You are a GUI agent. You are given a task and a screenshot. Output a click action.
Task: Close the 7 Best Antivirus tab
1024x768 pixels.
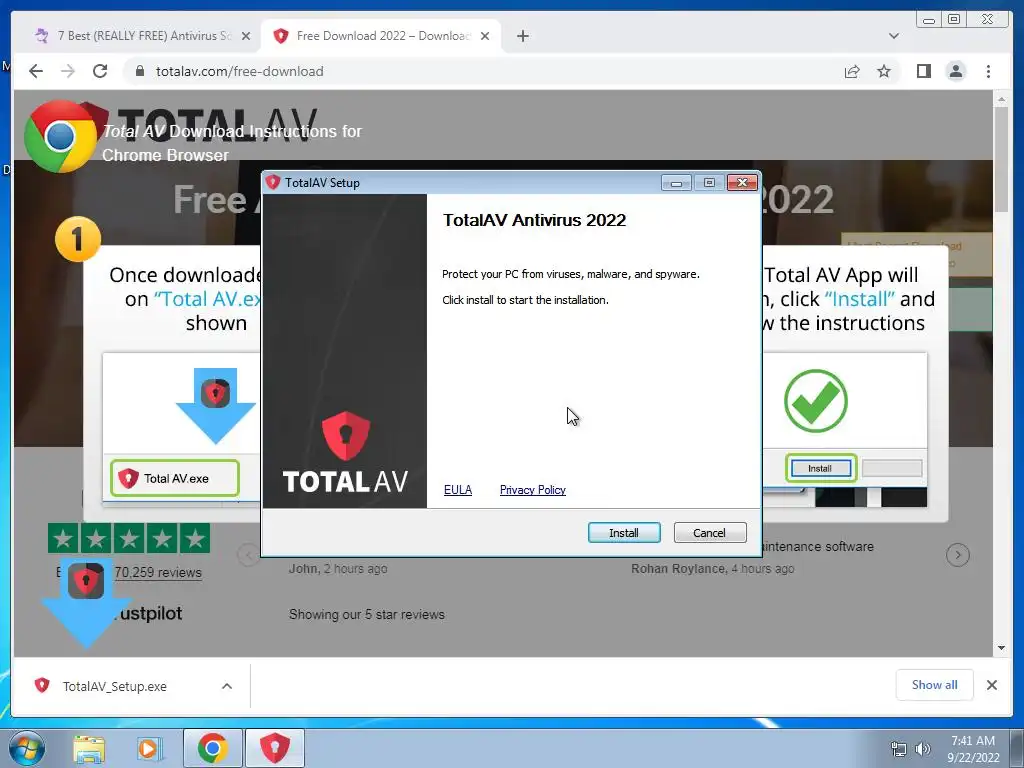coord(246,36)
